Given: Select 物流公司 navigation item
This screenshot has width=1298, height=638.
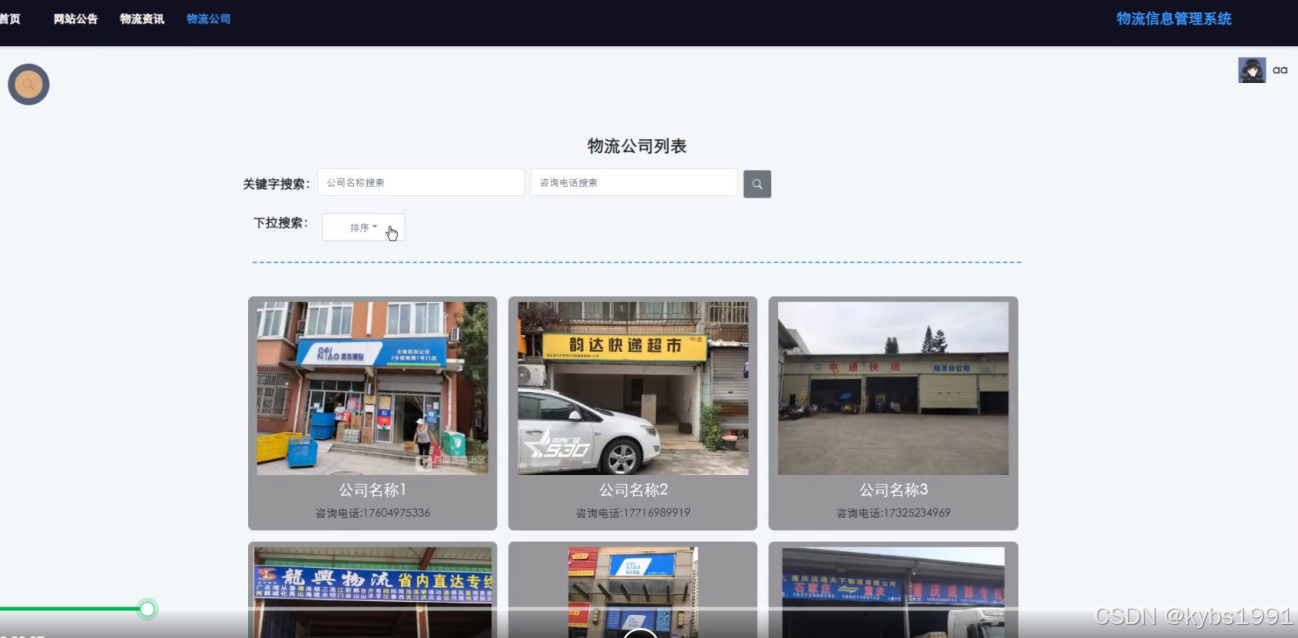Looking at the screenshot, I should pyautogui.click(x=208, y=19).
